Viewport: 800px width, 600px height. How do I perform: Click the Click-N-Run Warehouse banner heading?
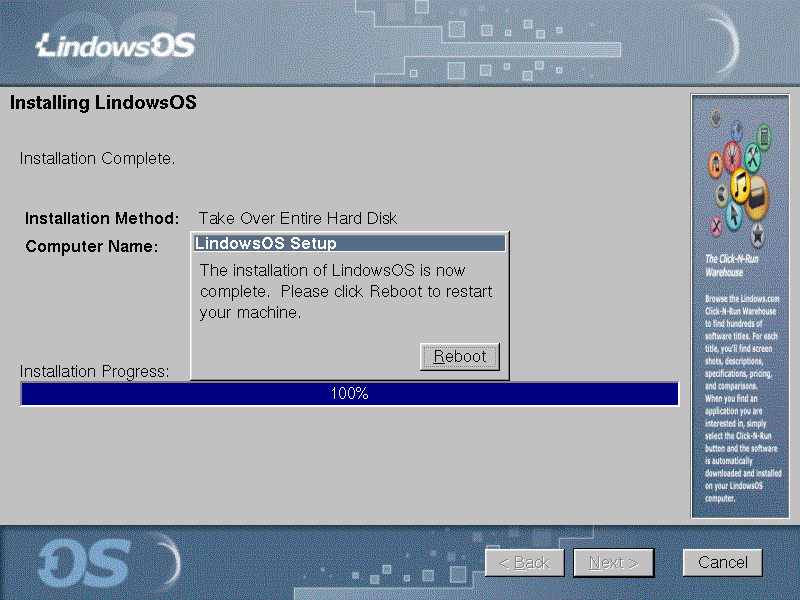click(x=731, y=265)
